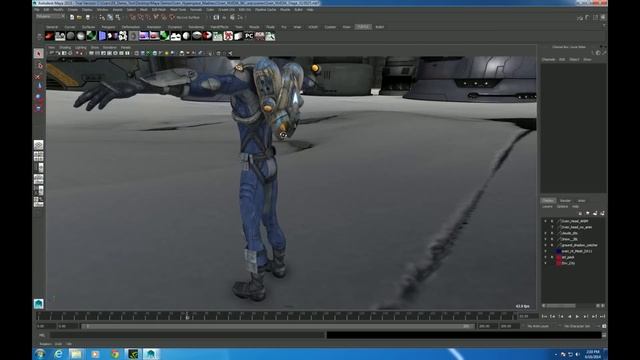Open the No Character Set dropdown

(x=577, y=326)
